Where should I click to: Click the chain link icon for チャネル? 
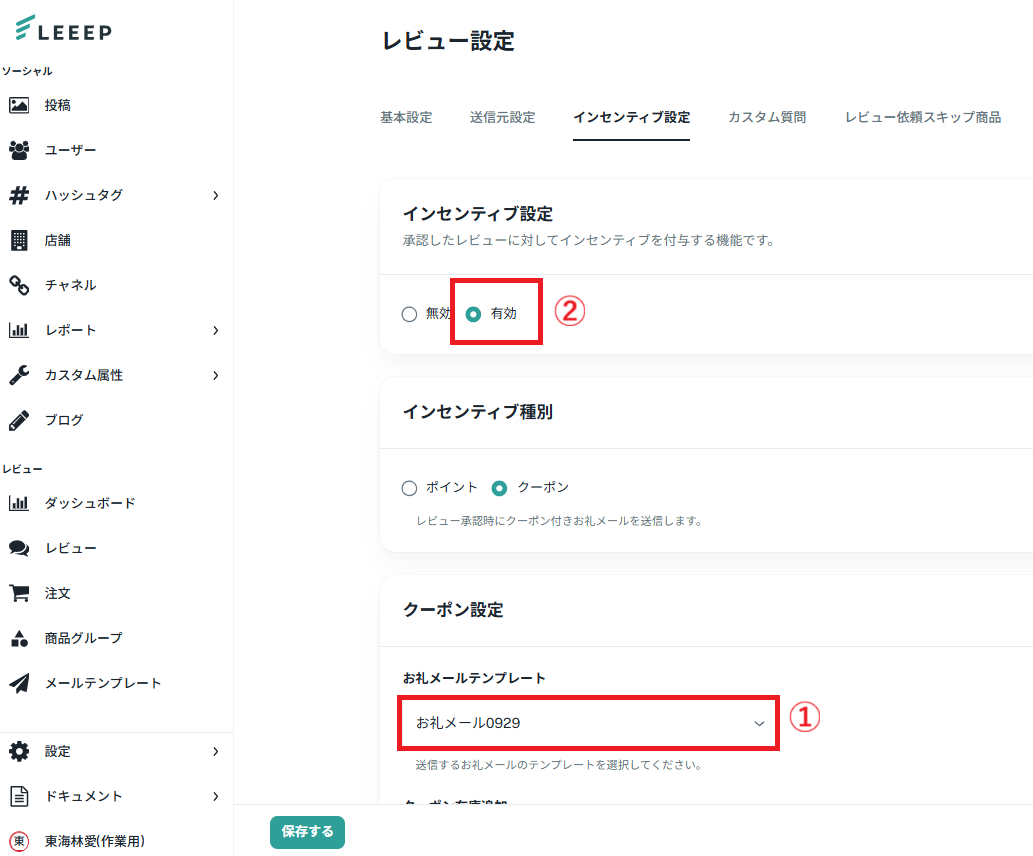tap(19, 285)
